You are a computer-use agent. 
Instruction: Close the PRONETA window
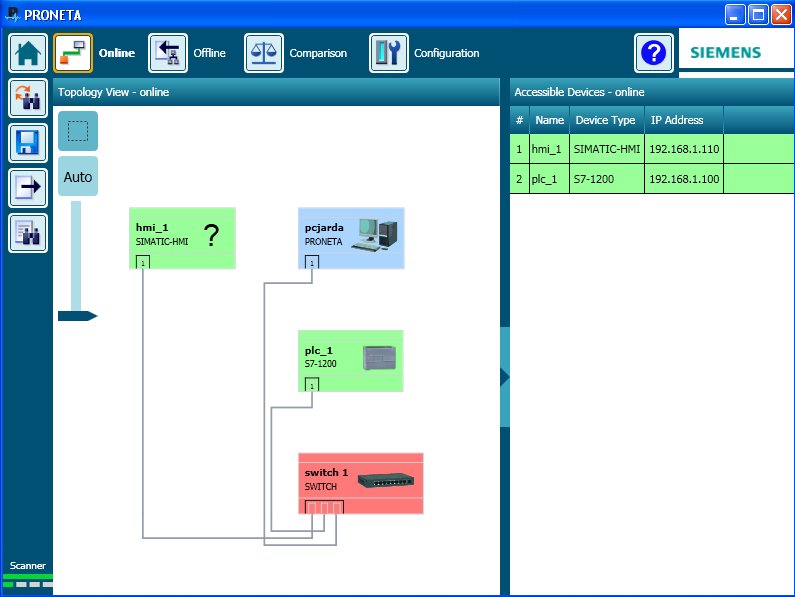click(x=781, y=15)
